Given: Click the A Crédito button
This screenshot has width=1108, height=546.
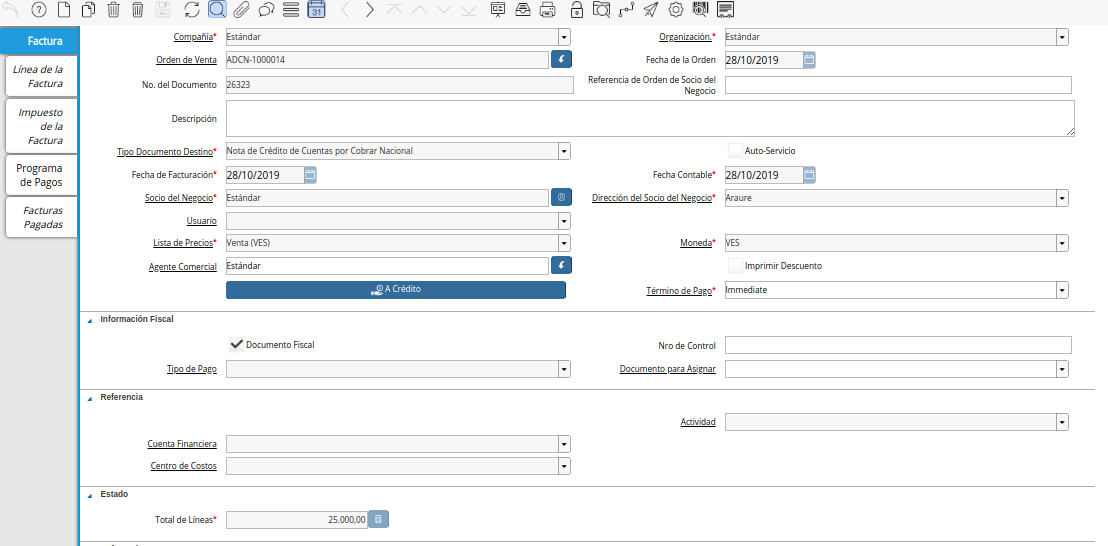Looking at the screenshot, I should pyautogui.click(x=396, y=290).
